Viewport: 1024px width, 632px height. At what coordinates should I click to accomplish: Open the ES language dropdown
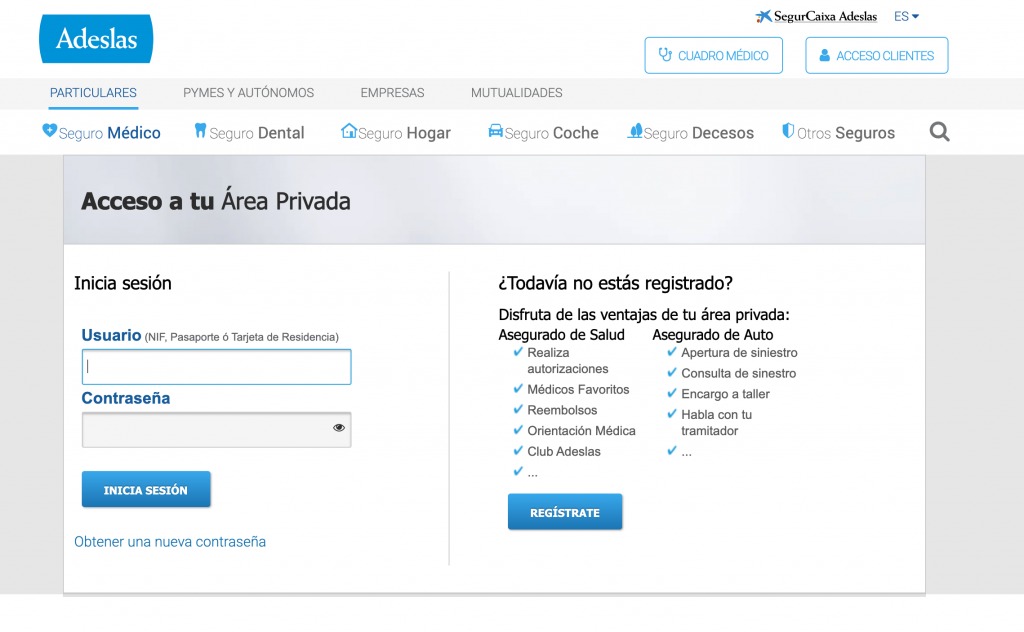click(x=906, y=16)
